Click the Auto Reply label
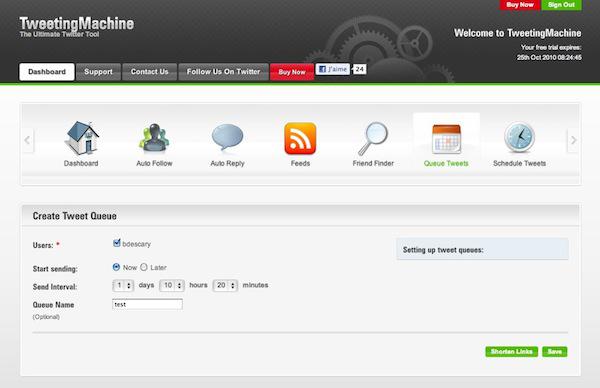The height and width of the screenshot is (388, 600). (x=227, y=163)
